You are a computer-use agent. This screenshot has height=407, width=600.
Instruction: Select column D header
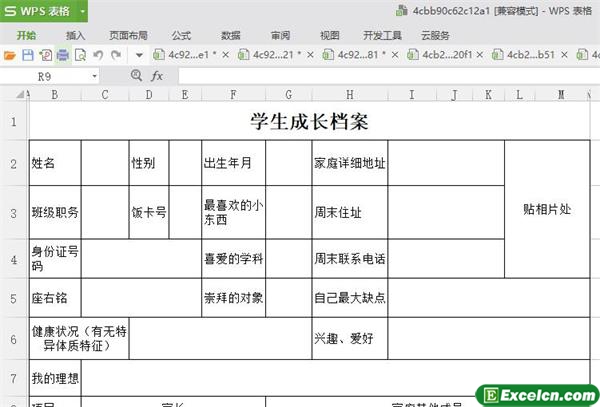(x=149, y=94)
